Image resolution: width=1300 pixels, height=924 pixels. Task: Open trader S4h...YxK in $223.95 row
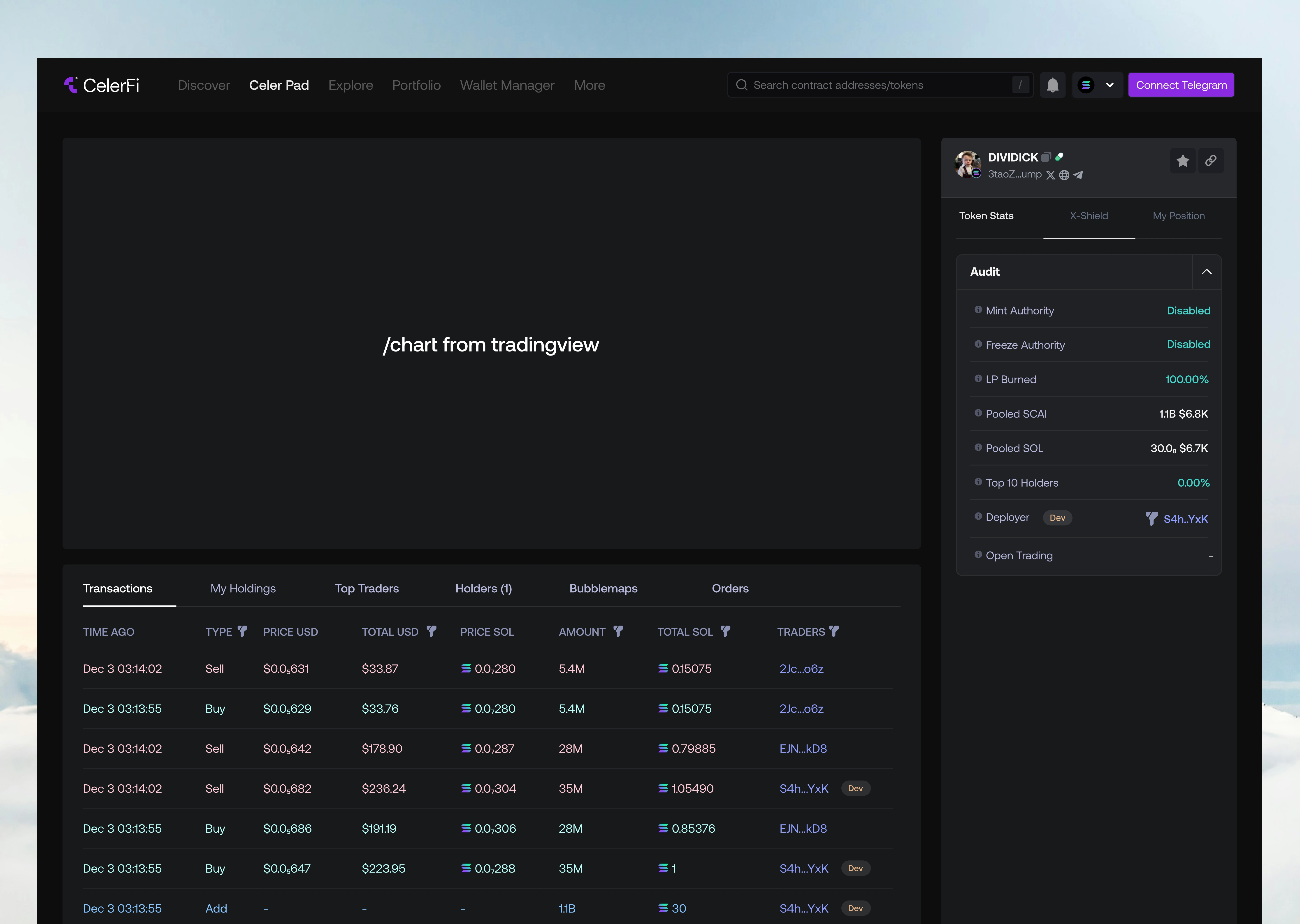point(804,869)
